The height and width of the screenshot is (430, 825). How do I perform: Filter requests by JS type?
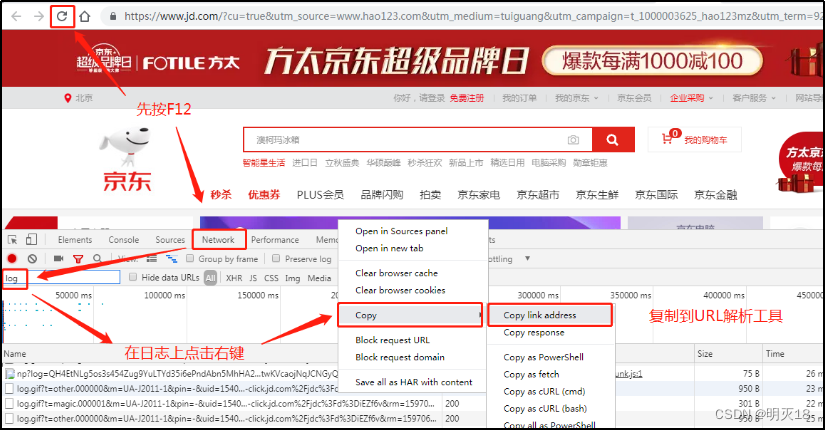tap(253, 278)
